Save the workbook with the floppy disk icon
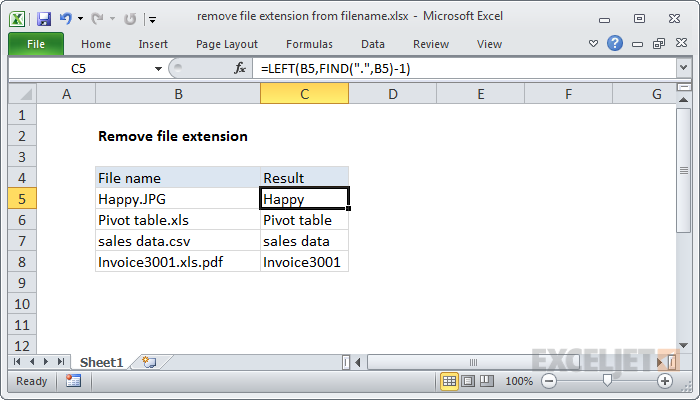Viewport: 700px width, 400px height. 44,19
